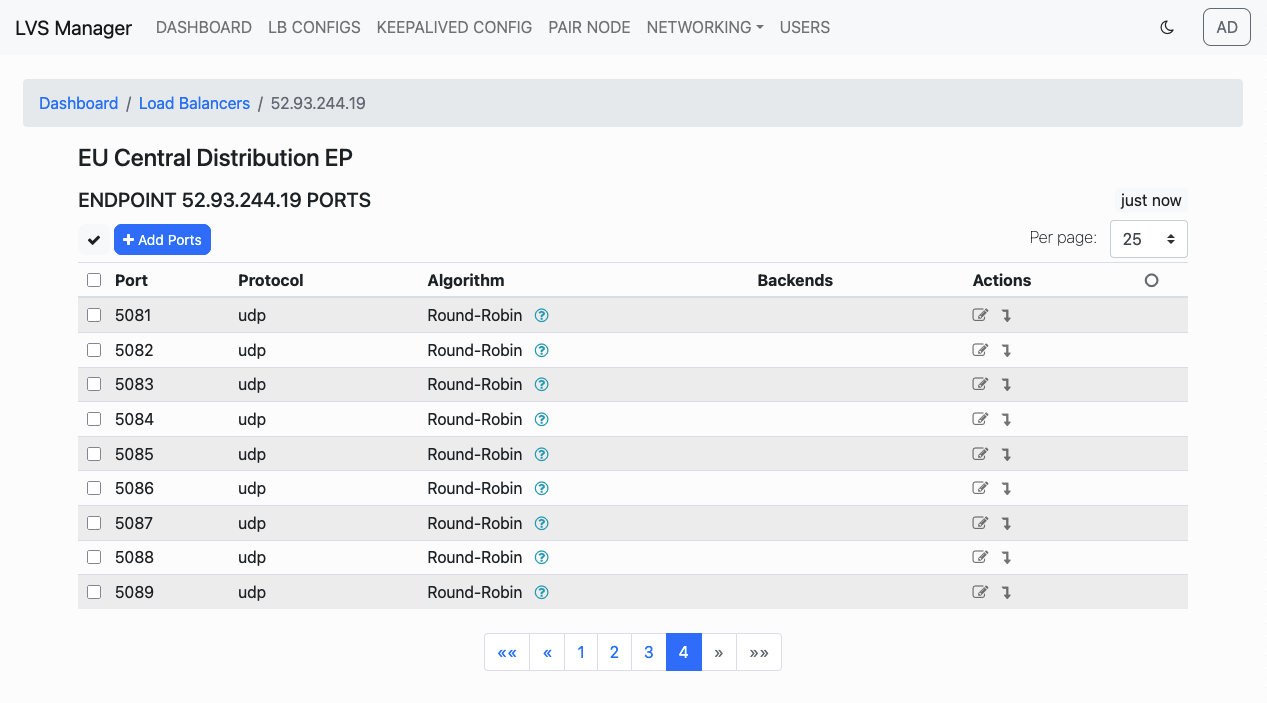Go to previous page of ports
This screenshot has width=1267, height=703.
547,652
